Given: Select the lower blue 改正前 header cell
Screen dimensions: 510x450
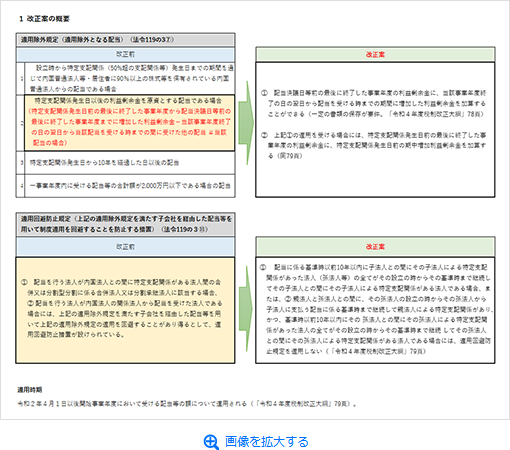Looking at the screenshot, I should pyautogui.click(x=126, y=247).
